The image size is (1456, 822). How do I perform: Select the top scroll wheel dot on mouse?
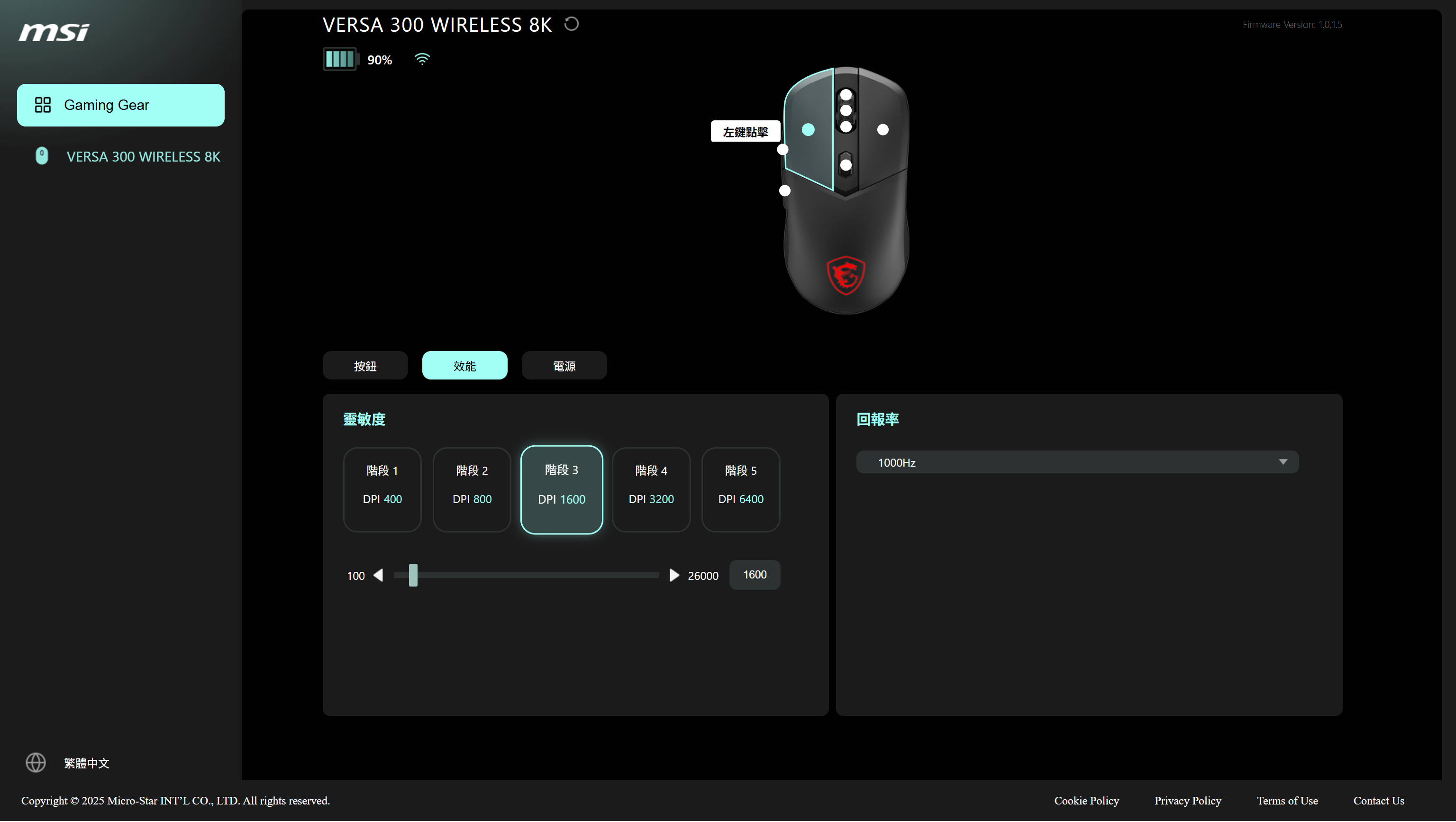[846, 95]
